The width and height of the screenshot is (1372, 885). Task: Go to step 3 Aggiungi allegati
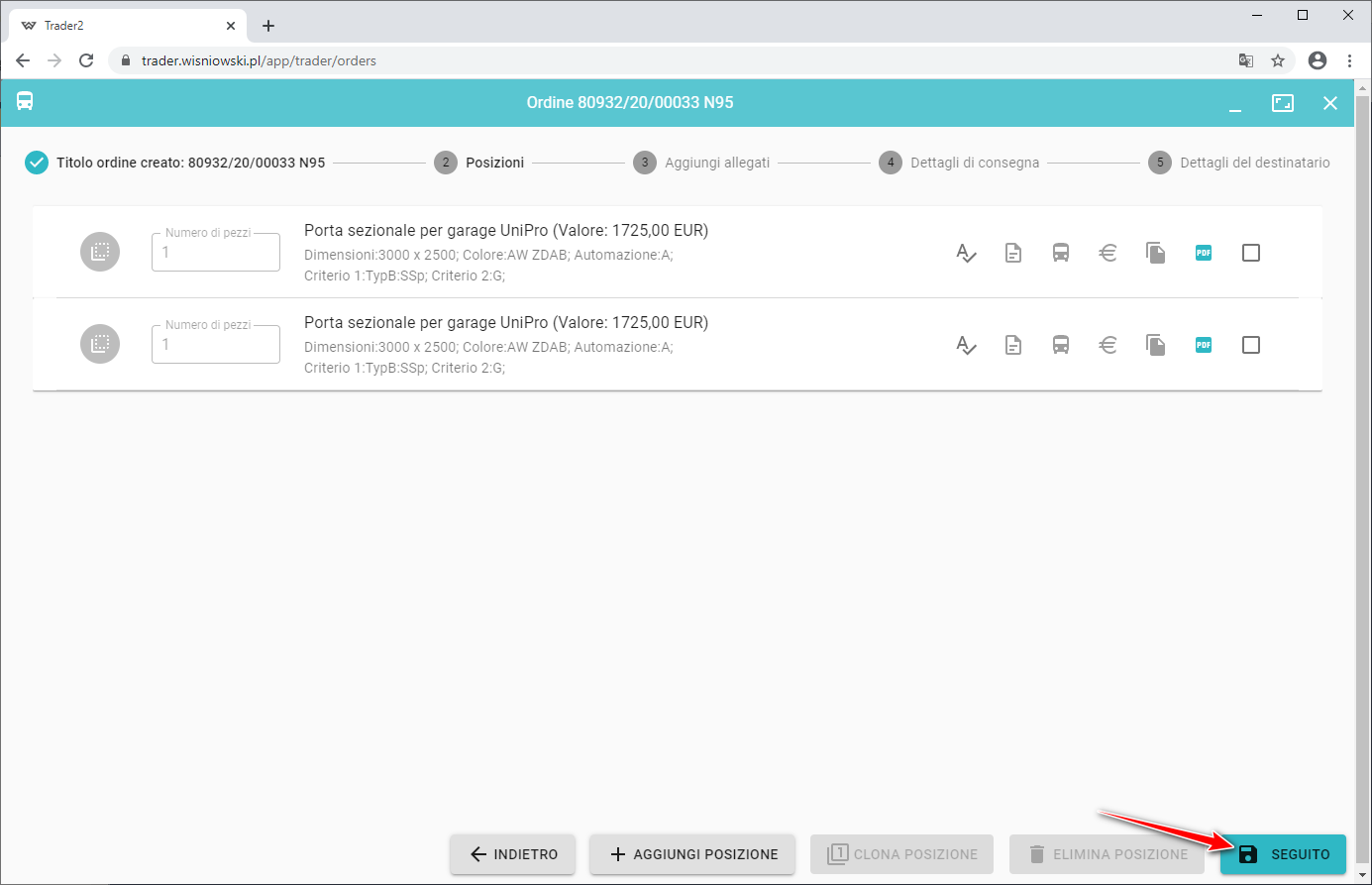click(701, 163)
